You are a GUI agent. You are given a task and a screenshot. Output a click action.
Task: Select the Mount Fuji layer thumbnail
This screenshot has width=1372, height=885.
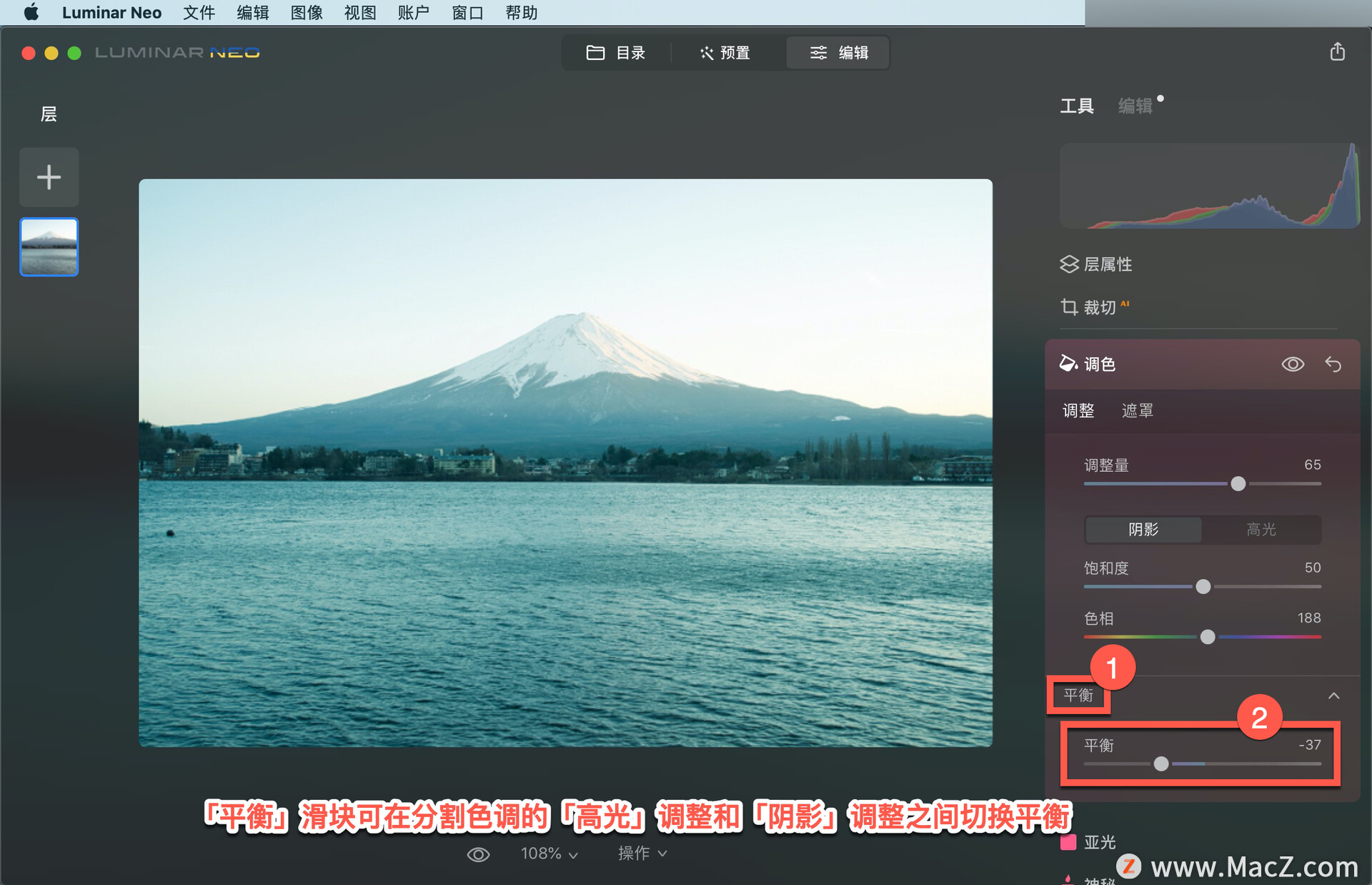click(x=49, y=247)
